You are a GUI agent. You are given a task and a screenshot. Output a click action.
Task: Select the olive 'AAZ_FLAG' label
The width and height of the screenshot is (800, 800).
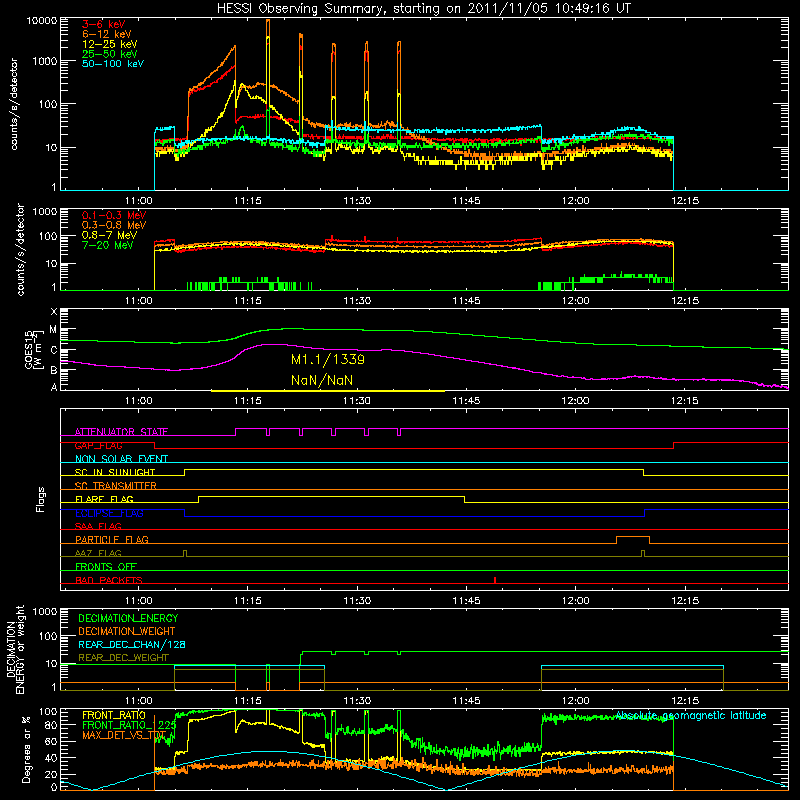pos(98,553)
